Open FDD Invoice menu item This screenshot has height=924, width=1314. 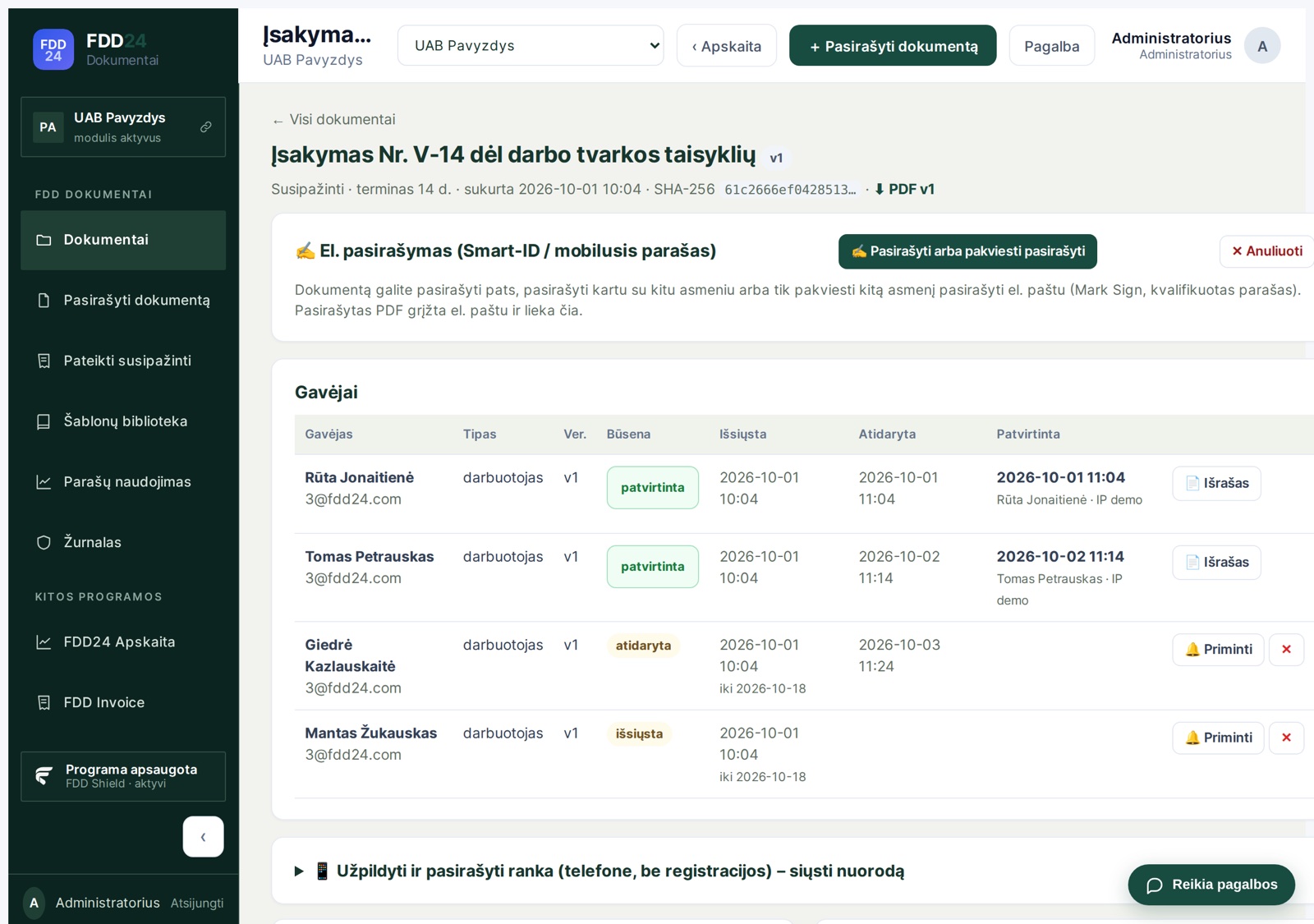[123, 702]
